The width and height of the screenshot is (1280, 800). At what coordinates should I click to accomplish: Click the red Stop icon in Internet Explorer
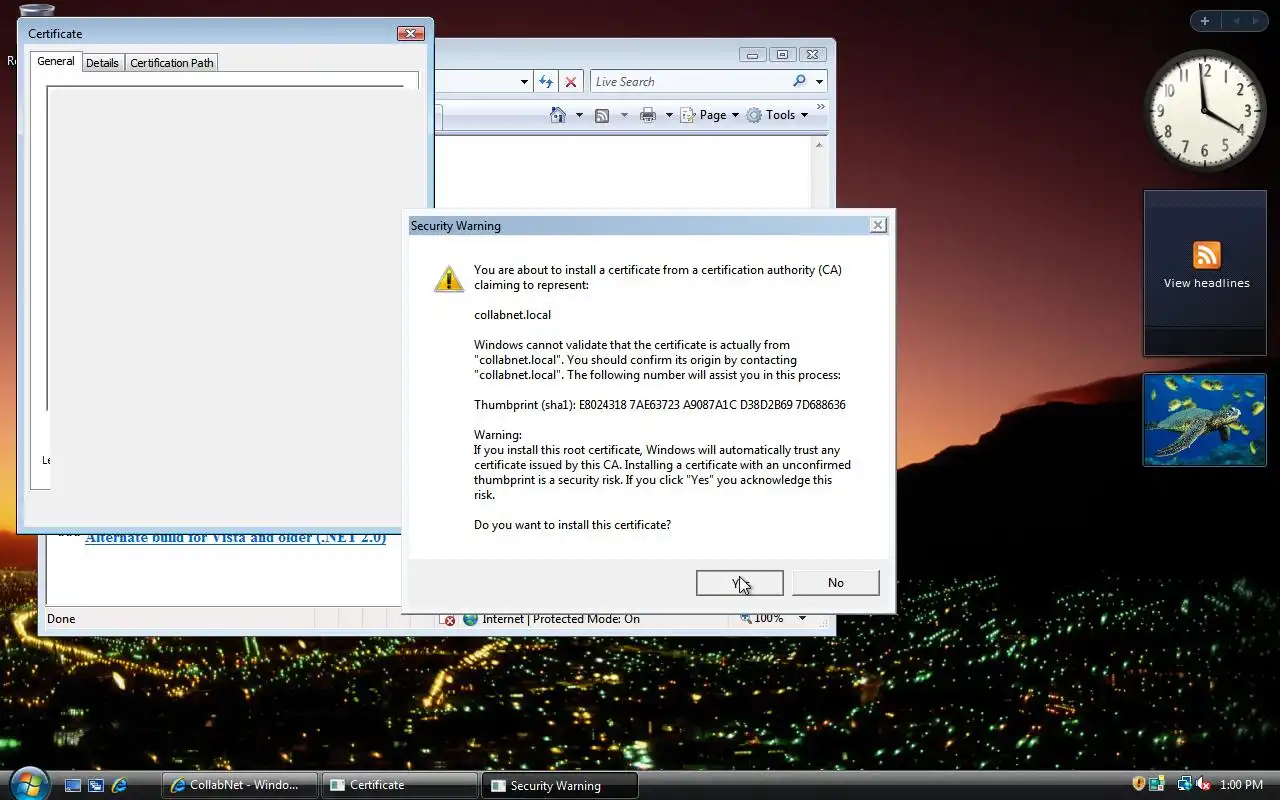[570, 82]
